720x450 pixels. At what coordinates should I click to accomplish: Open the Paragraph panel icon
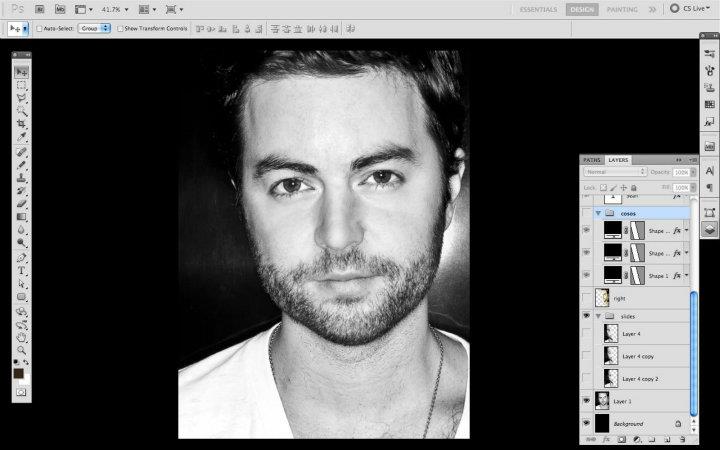click(x=709, y=187)
